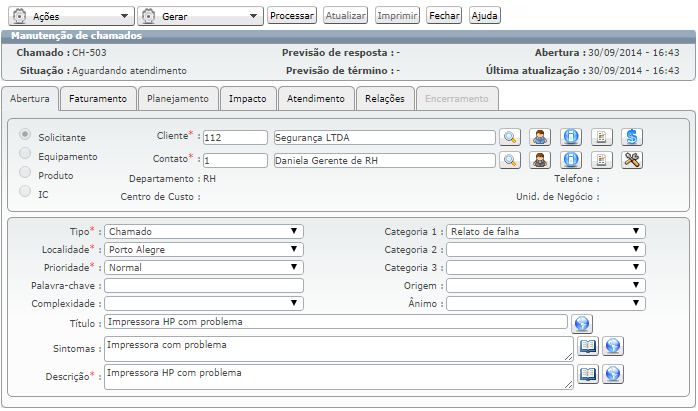Switch to the Faturamento tab

pyautogui.click(x=97, y=99)
